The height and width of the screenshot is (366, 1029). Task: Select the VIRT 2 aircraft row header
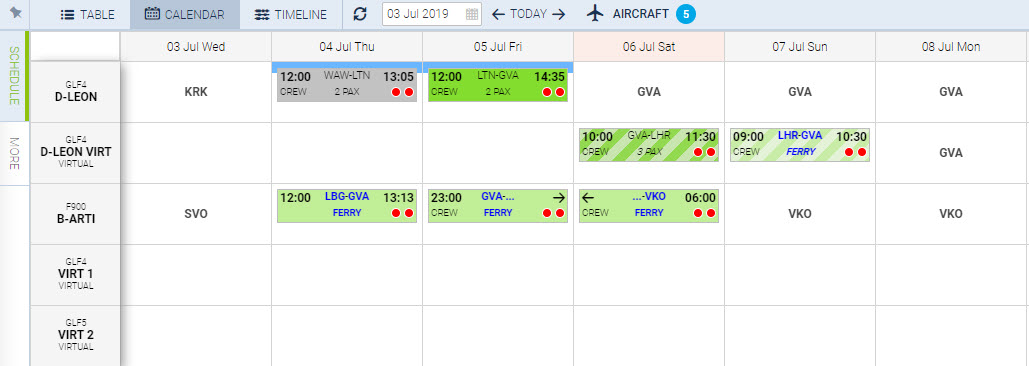pos(75,335)
